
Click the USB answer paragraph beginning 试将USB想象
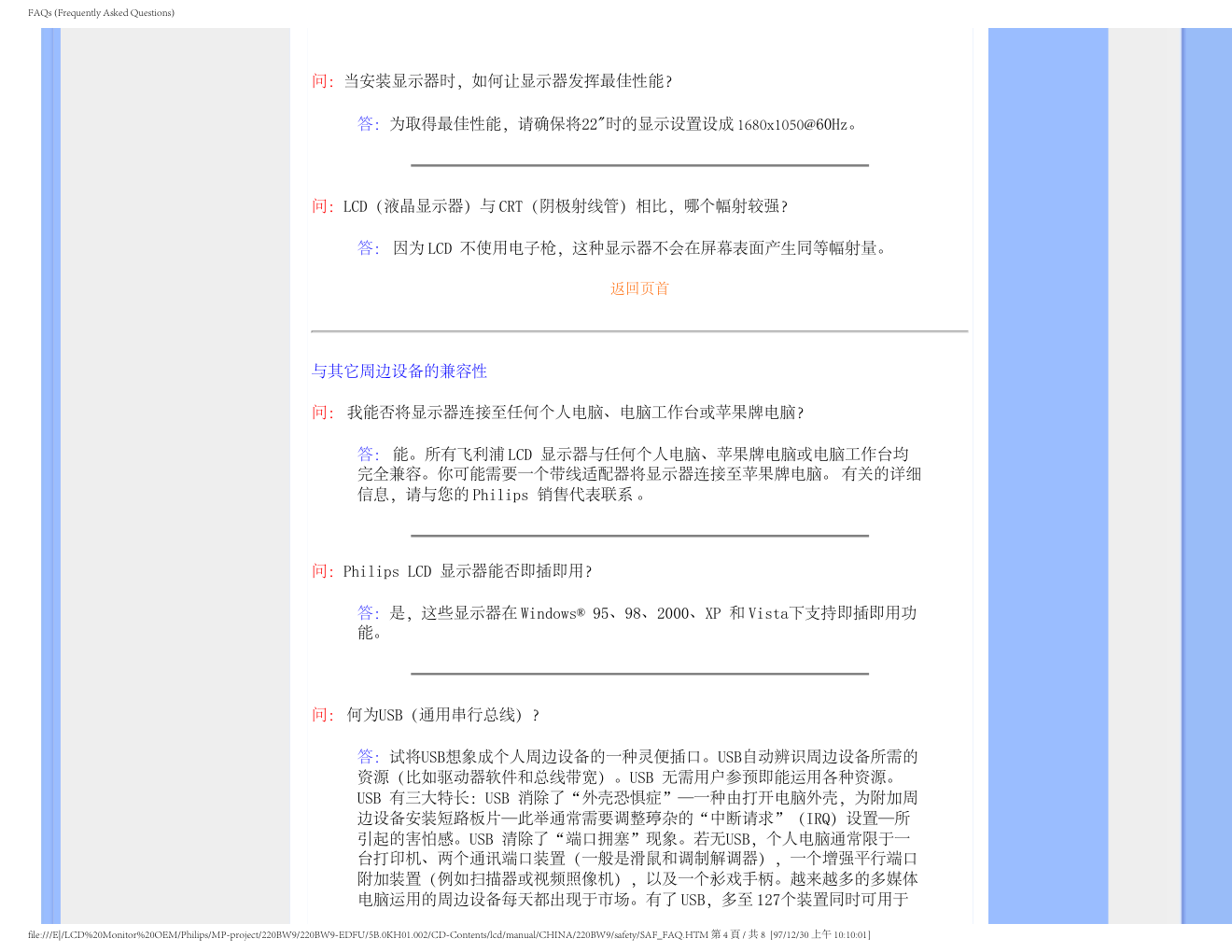638,828
